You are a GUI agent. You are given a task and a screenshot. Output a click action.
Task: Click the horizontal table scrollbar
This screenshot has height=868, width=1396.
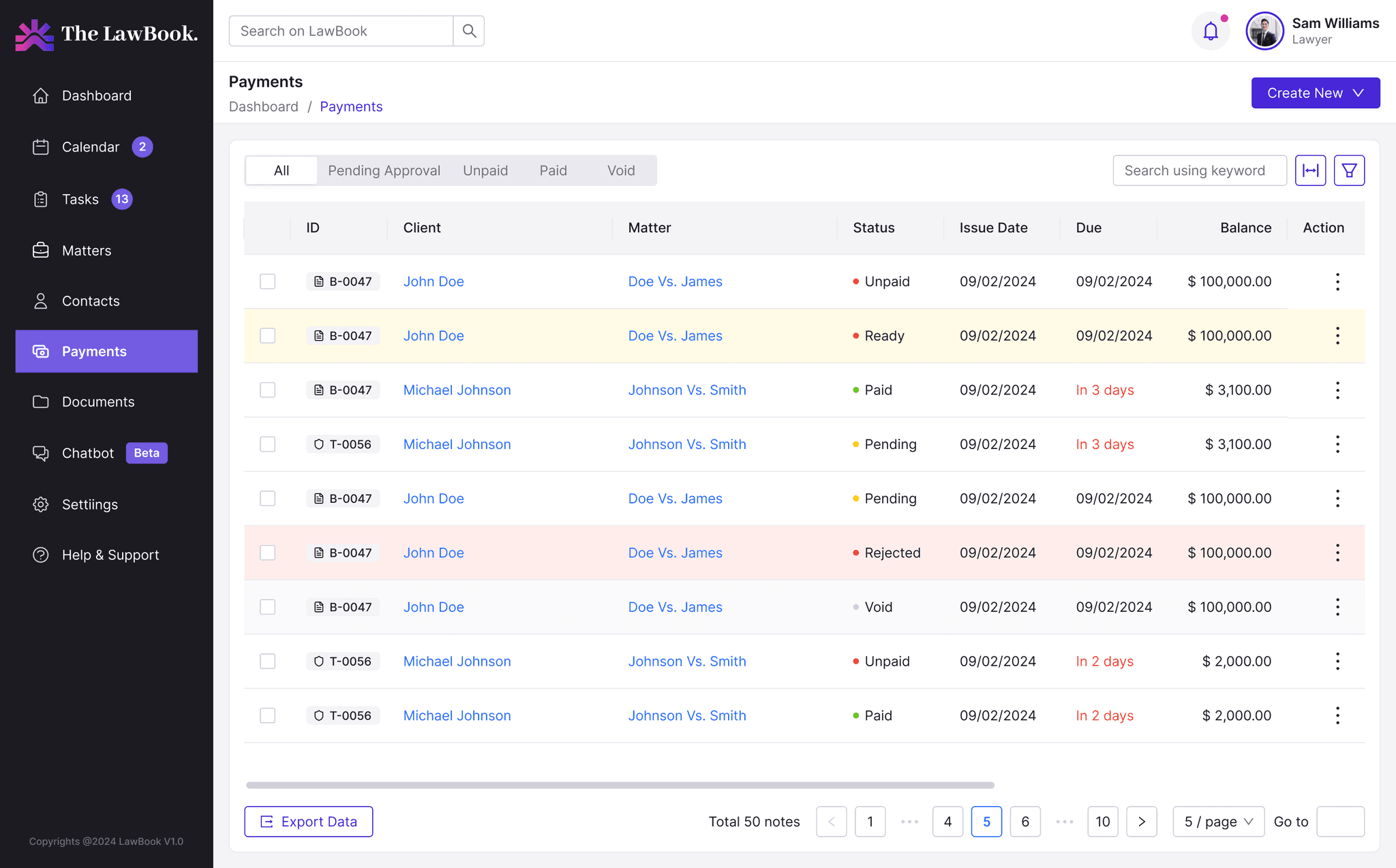[620, 786]
